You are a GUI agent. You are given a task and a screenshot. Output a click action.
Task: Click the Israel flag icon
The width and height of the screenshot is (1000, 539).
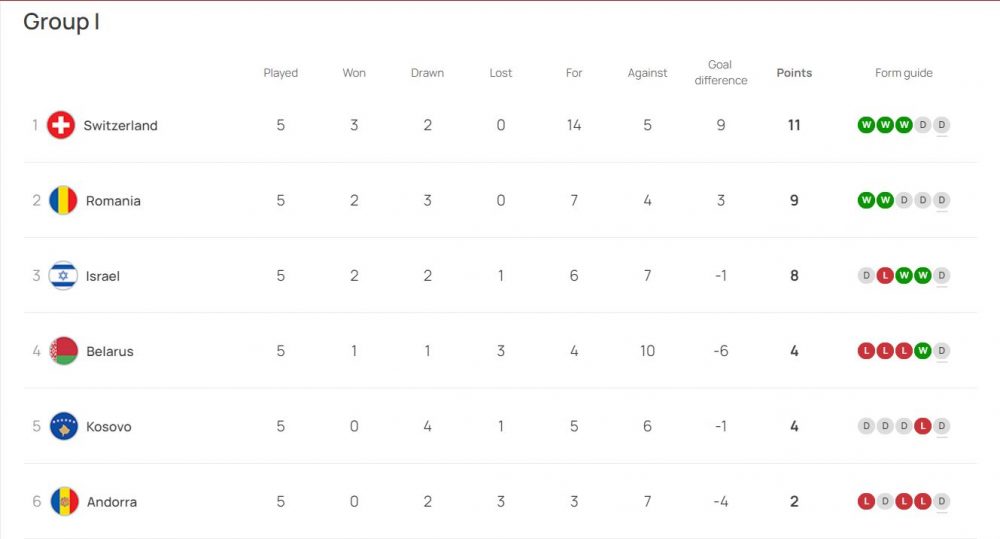(63, 276)
